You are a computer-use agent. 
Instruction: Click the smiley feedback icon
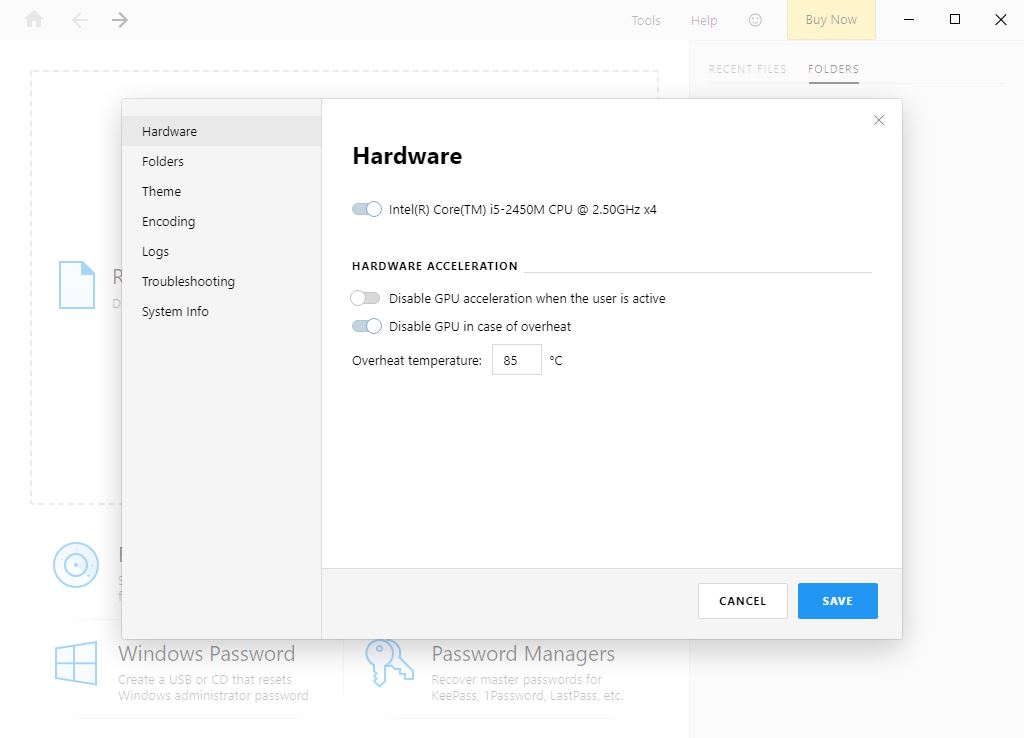(755, 20)
